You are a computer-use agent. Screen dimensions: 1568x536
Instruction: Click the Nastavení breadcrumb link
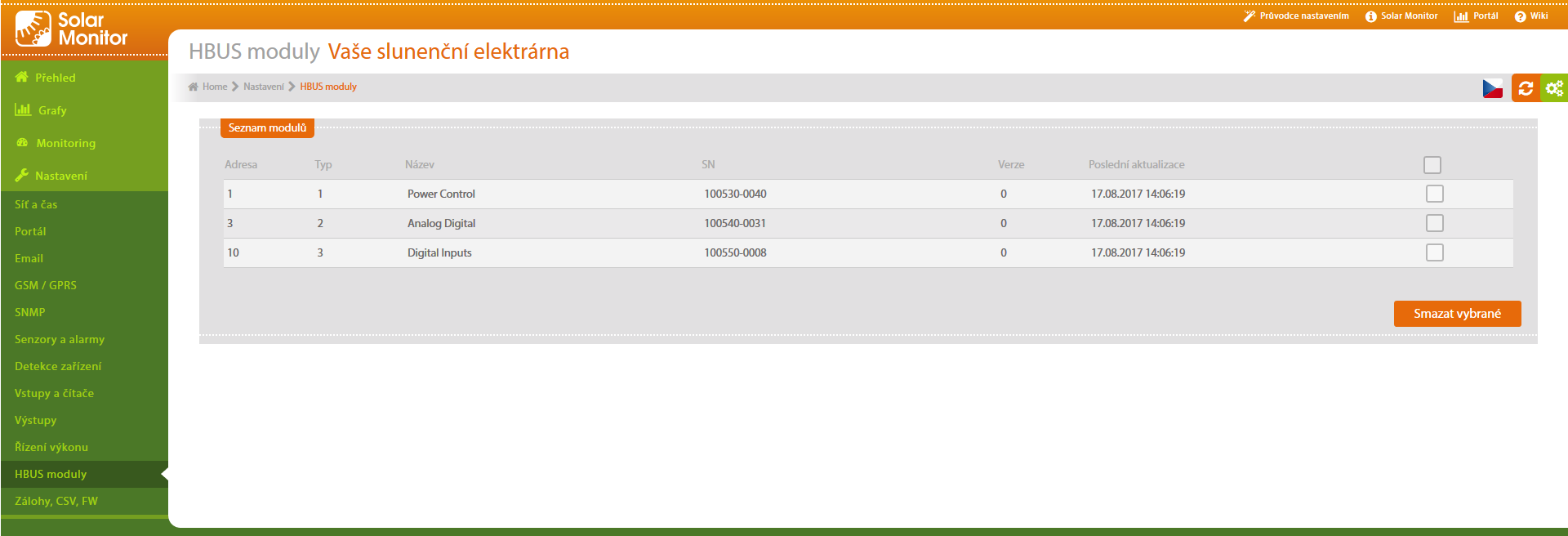[x=263, y=87]
